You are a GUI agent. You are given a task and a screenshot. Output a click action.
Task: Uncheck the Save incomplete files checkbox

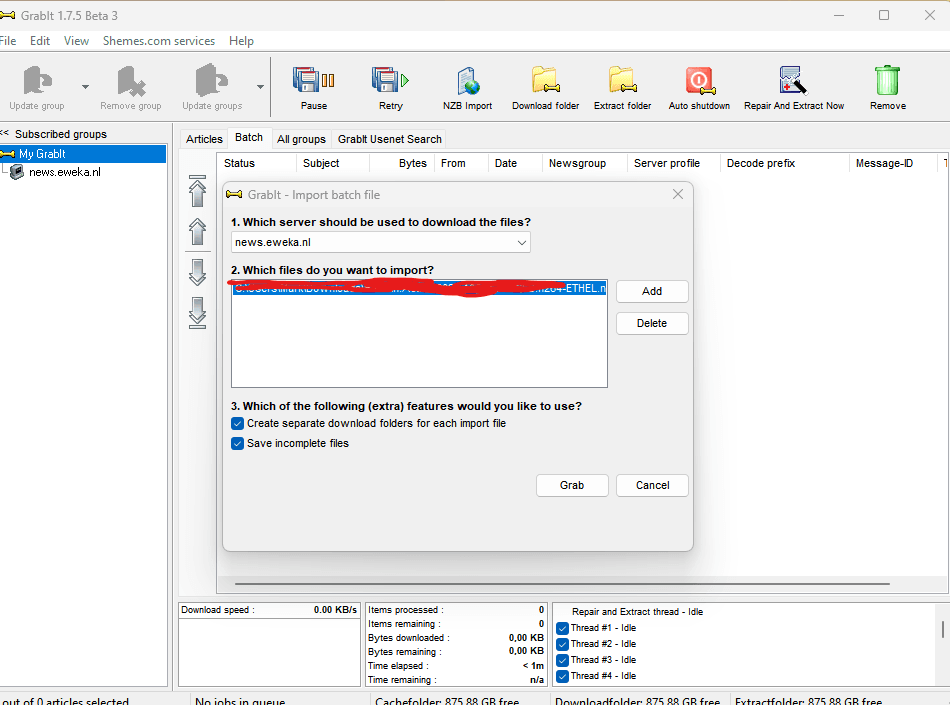coord(238,444)
